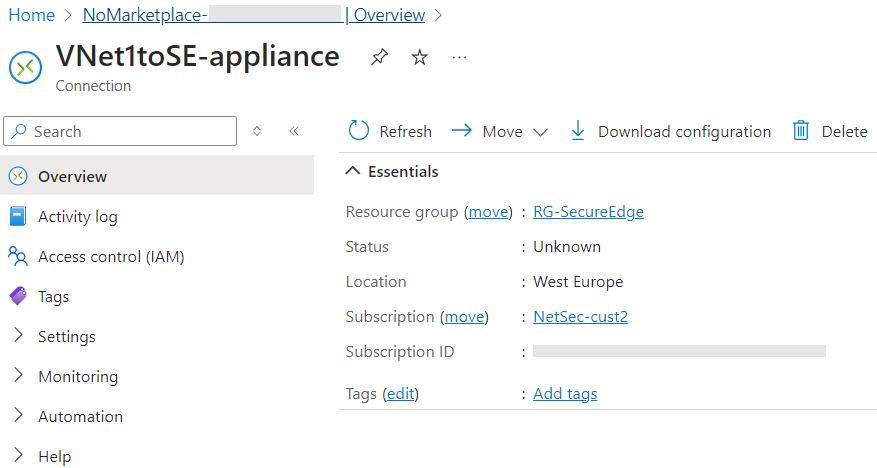877x468 pixels.
Task: Collapse the sidebar using double chevron
Action: [294, 131]
